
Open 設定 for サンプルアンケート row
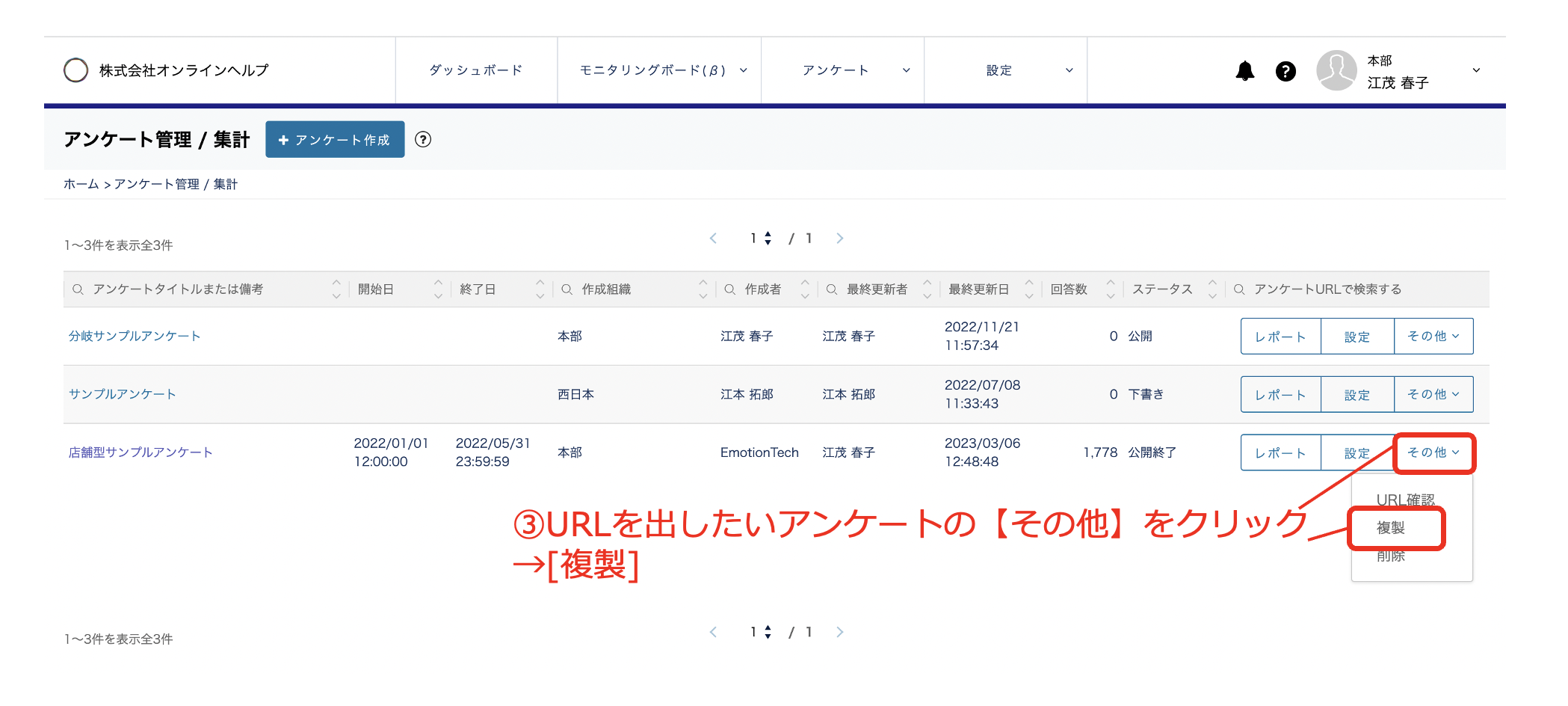pyautogui.click(x=1357, y=394)
